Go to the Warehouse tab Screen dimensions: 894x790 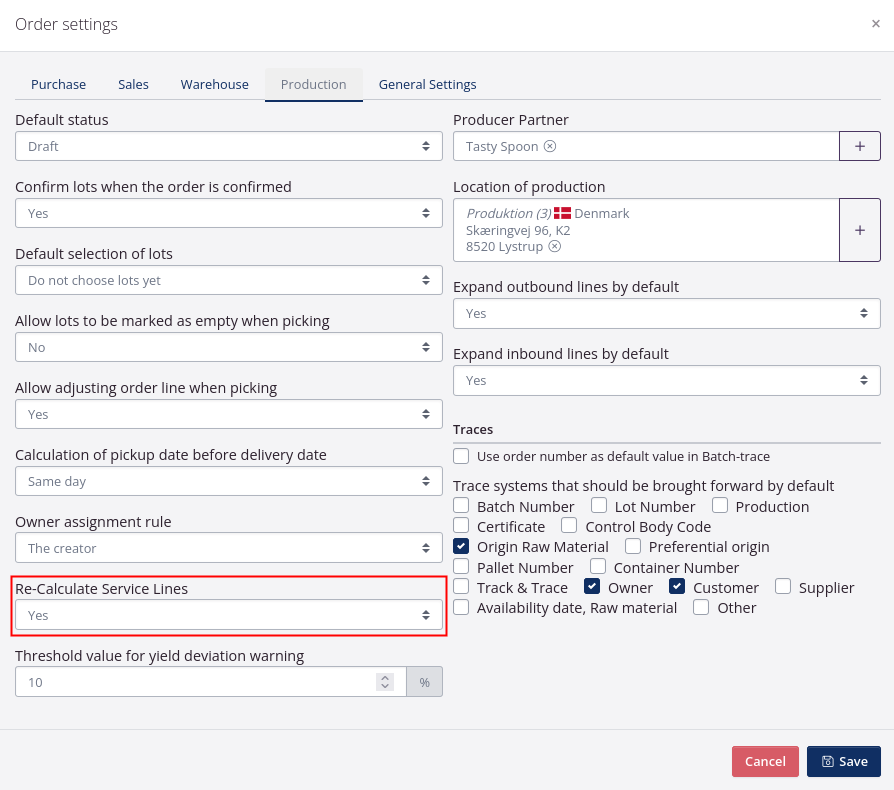click(214, 85)
